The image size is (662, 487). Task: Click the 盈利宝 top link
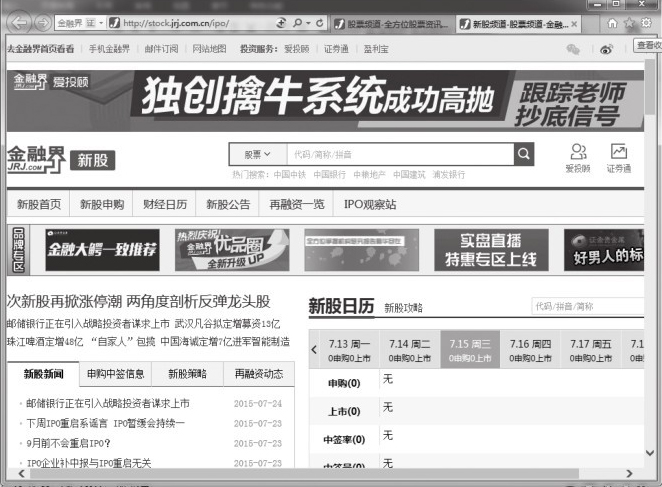click(x=376, y=49)
